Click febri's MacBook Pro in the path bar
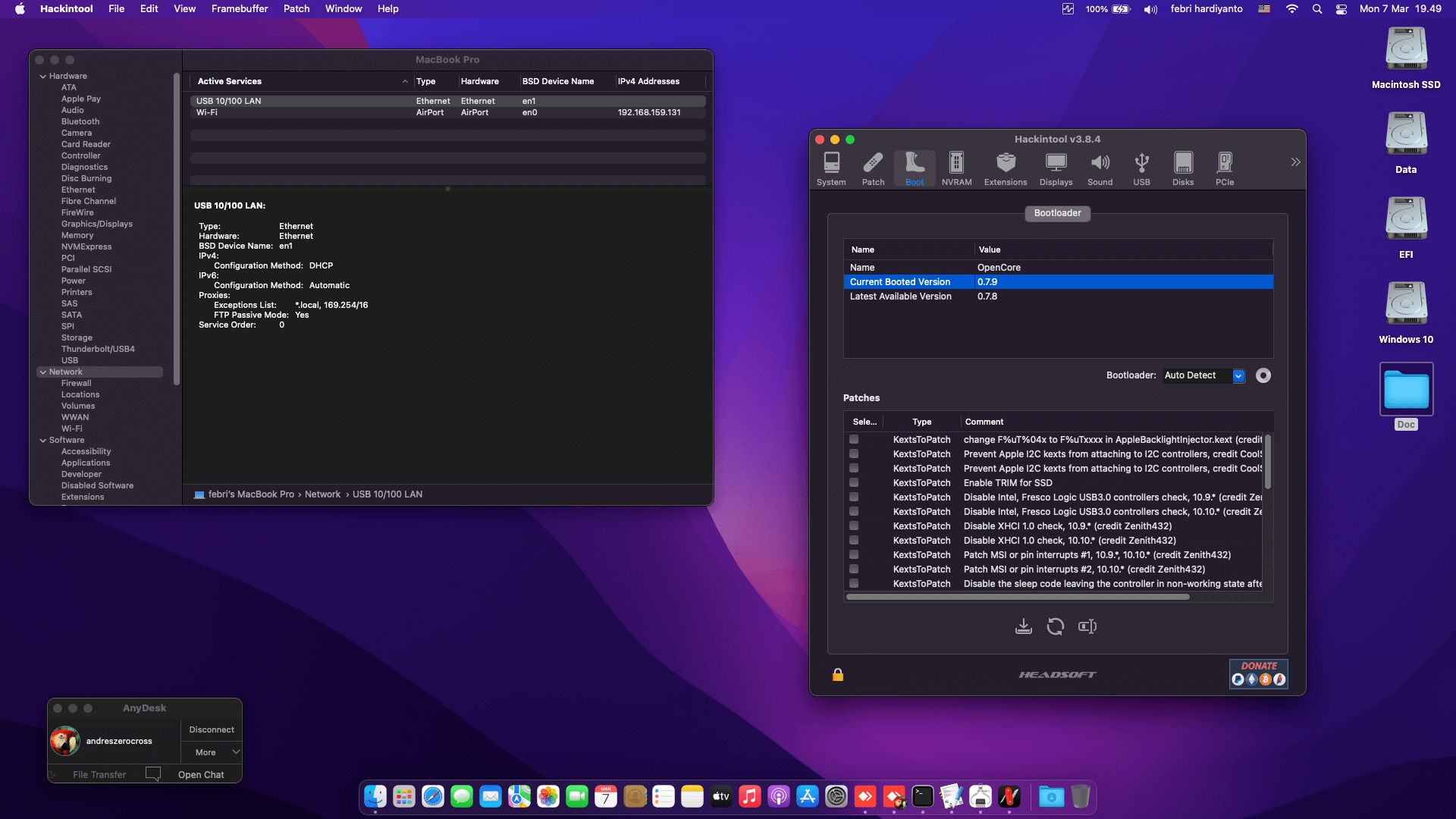Image resolution: width=1456 pixels, height=819 pixels. coord(251,494)
